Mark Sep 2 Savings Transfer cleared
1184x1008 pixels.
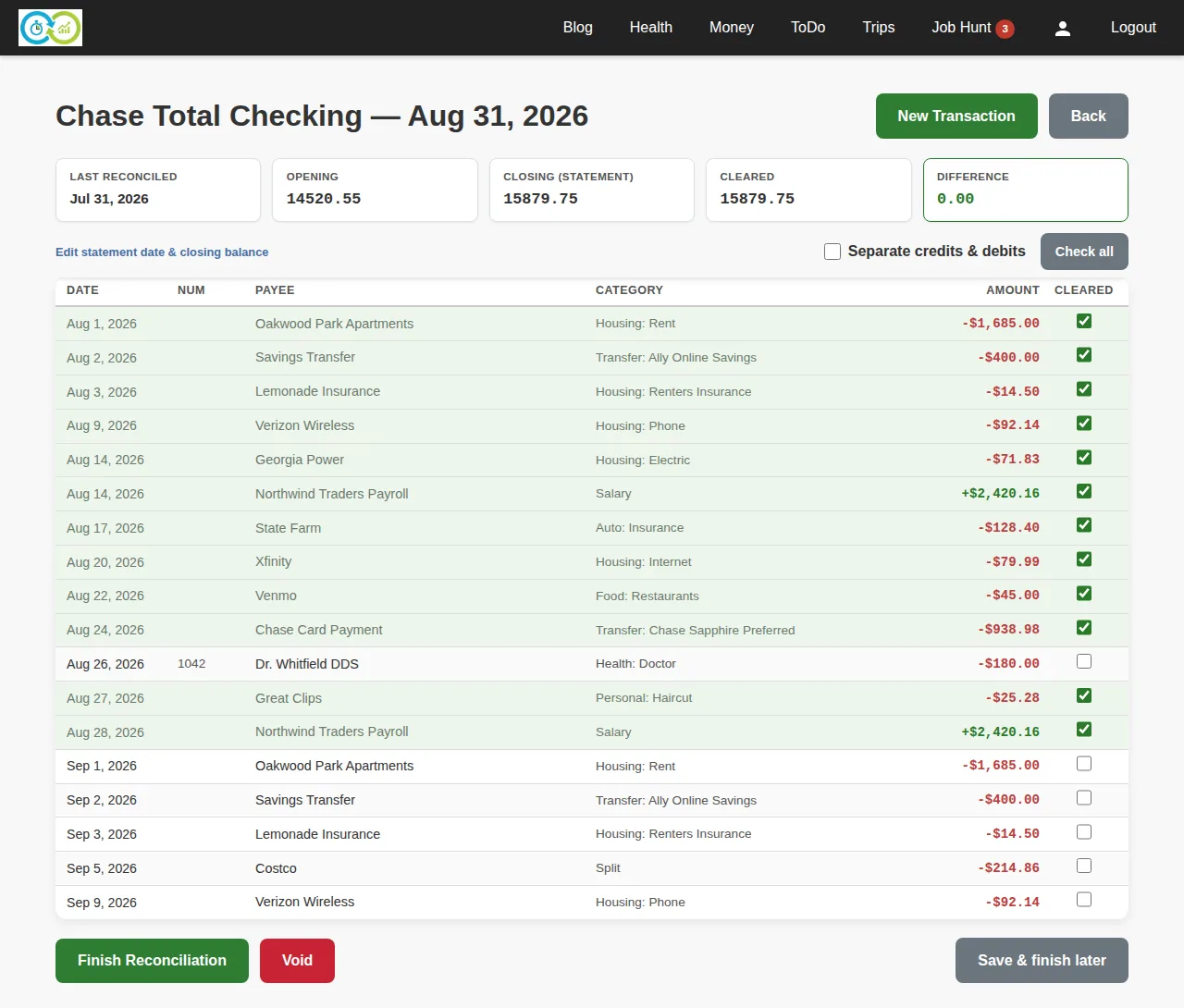coord(1084,798)
